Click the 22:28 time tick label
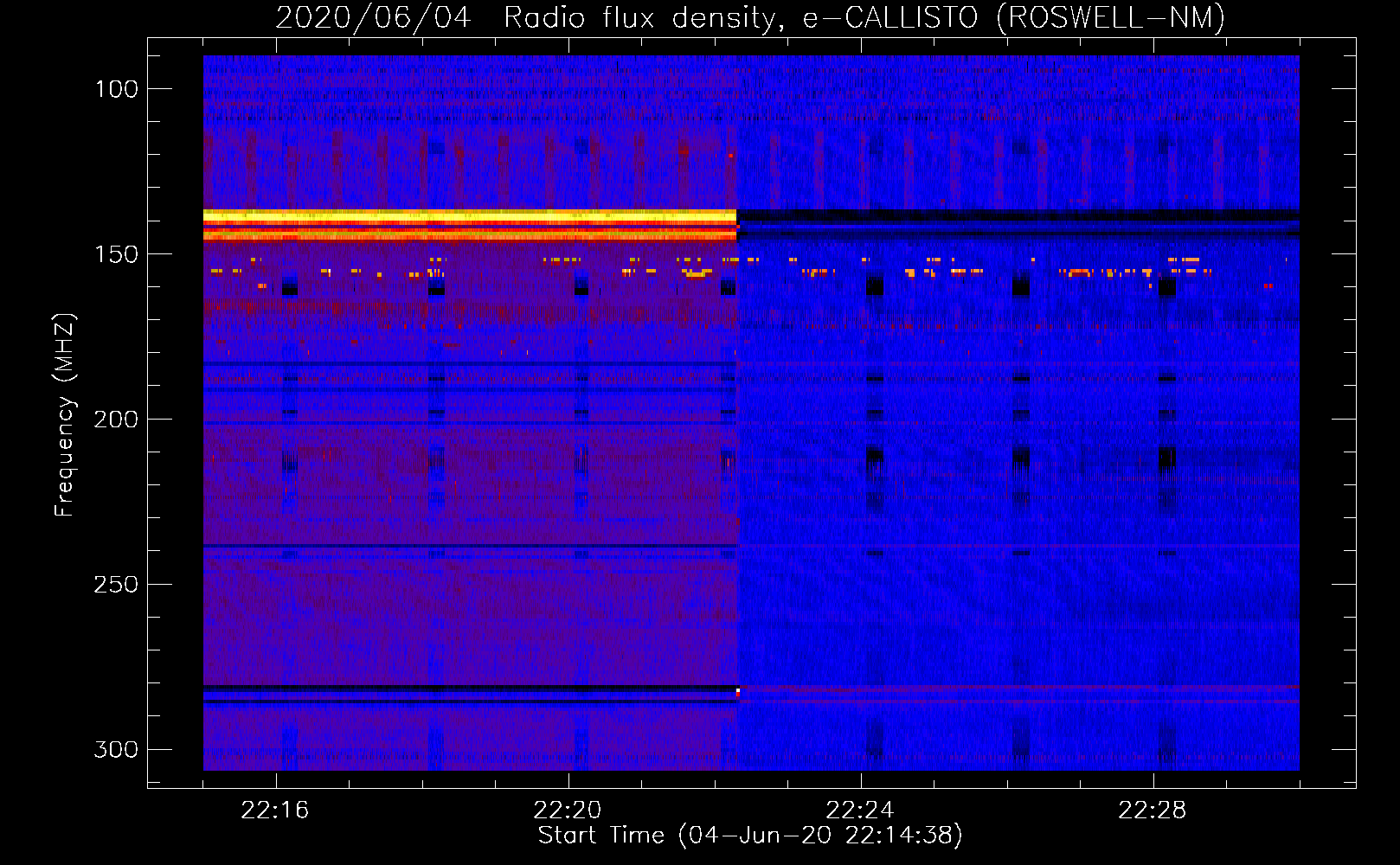The height and width of the screenshot is (865, 1400). [x=1153, y=811]
